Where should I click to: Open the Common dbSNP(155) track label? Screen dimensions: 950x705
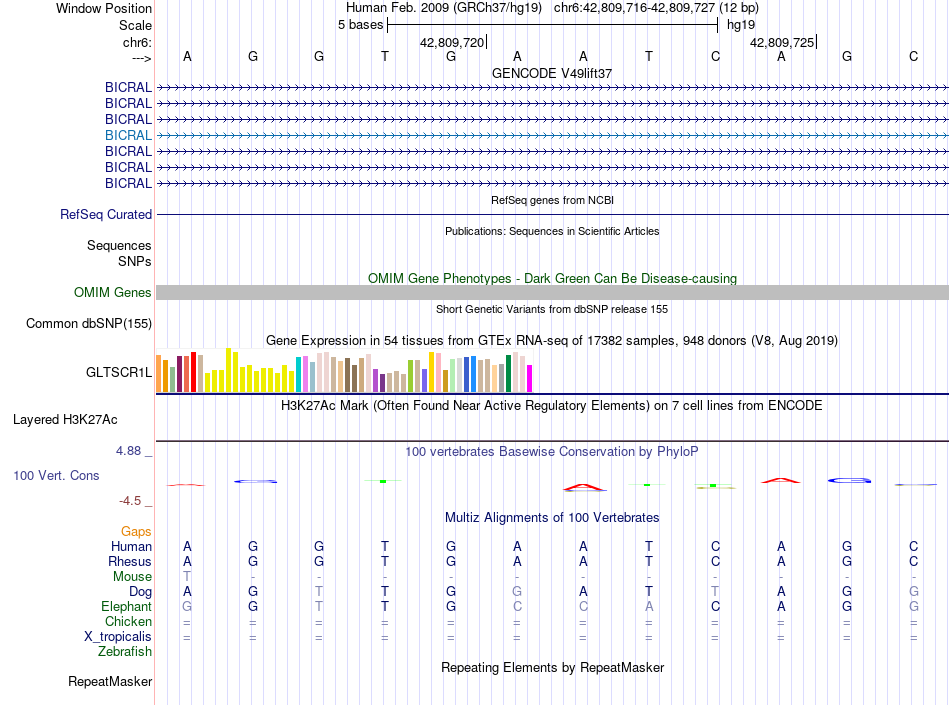pos(89,323)
